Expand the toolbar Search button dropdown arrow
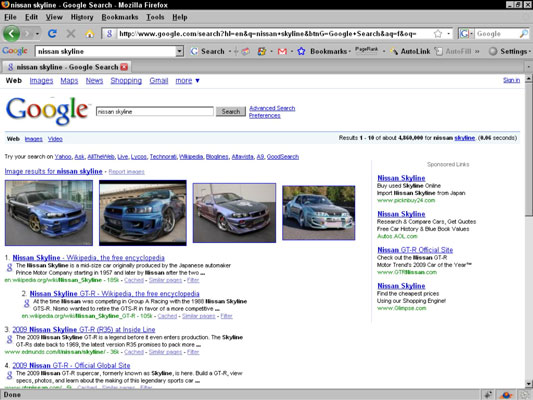 [x=229, y=52]
